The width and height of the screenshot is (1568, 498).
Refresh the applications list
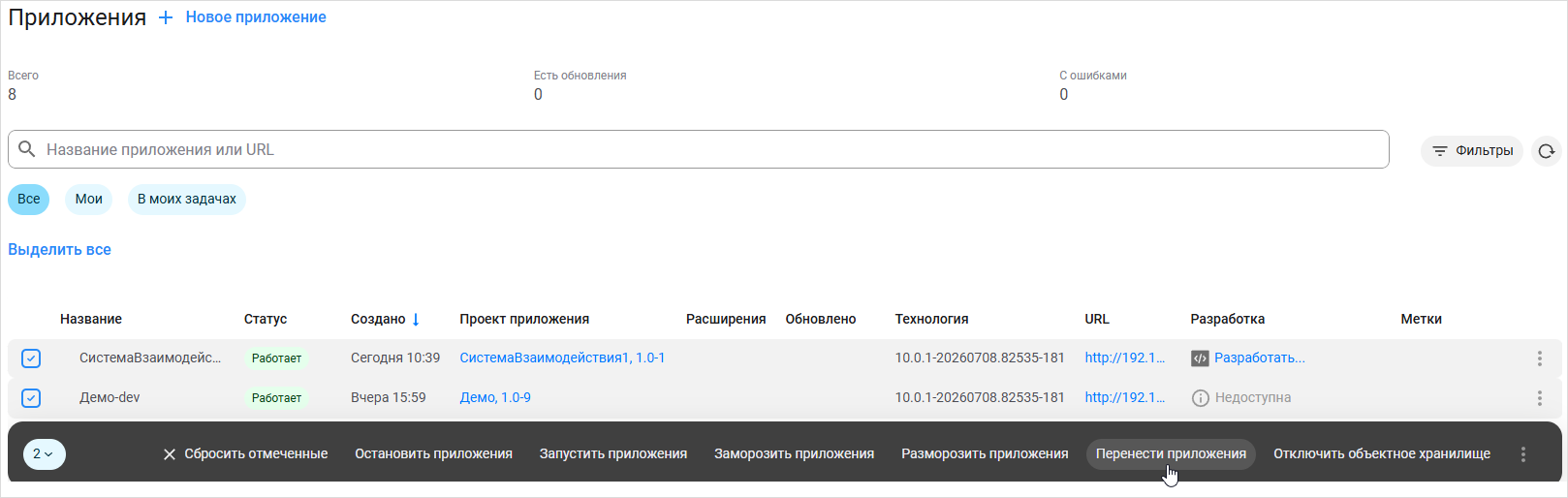(1547, 151)
